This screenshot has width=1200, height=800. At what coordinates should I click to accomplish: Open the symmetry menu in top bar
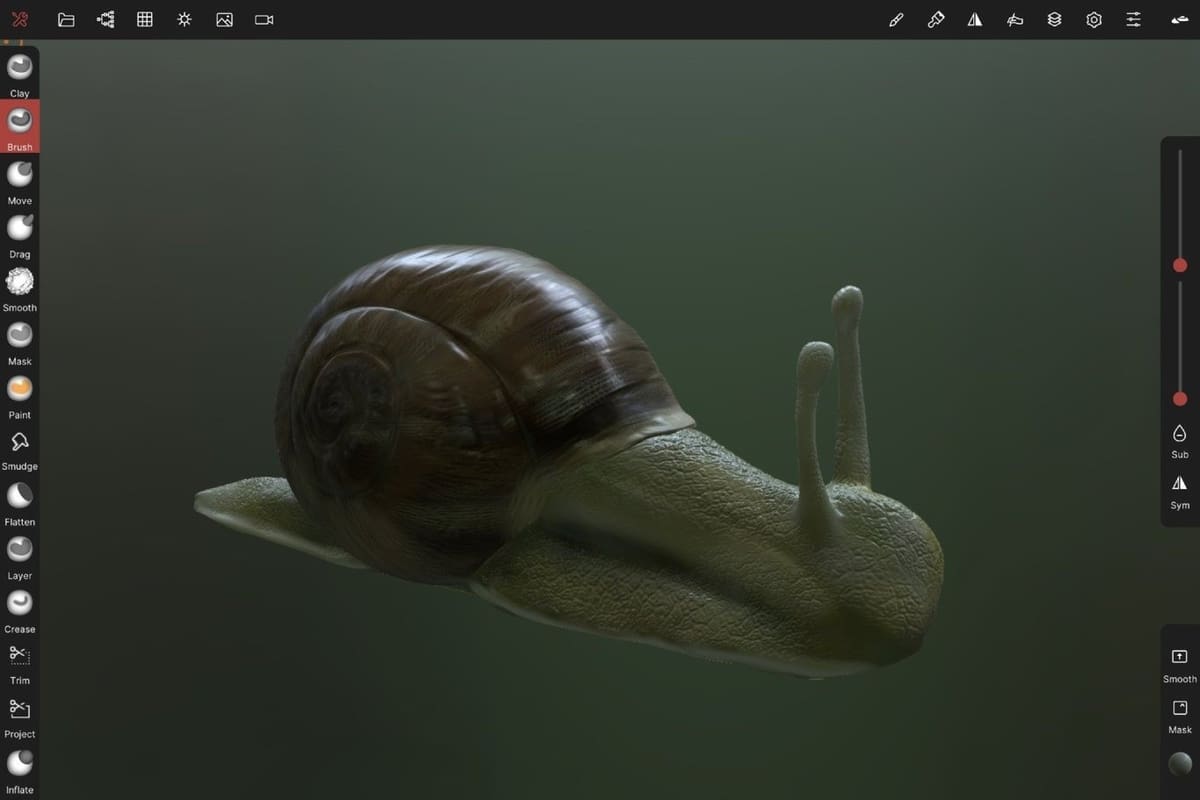975,20
